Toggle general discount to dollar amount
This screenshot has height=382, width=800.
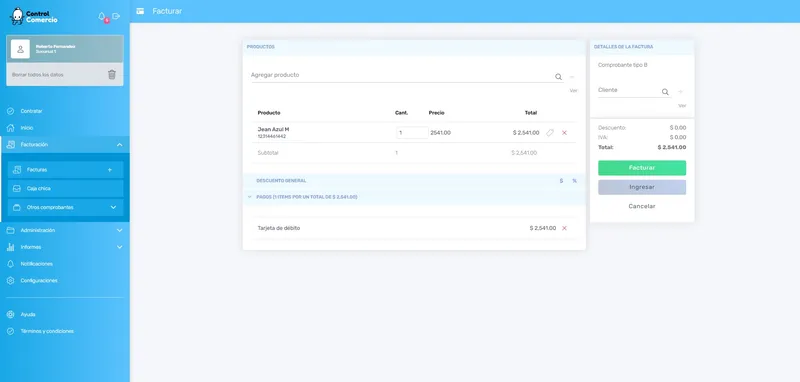tap(561, 181)
